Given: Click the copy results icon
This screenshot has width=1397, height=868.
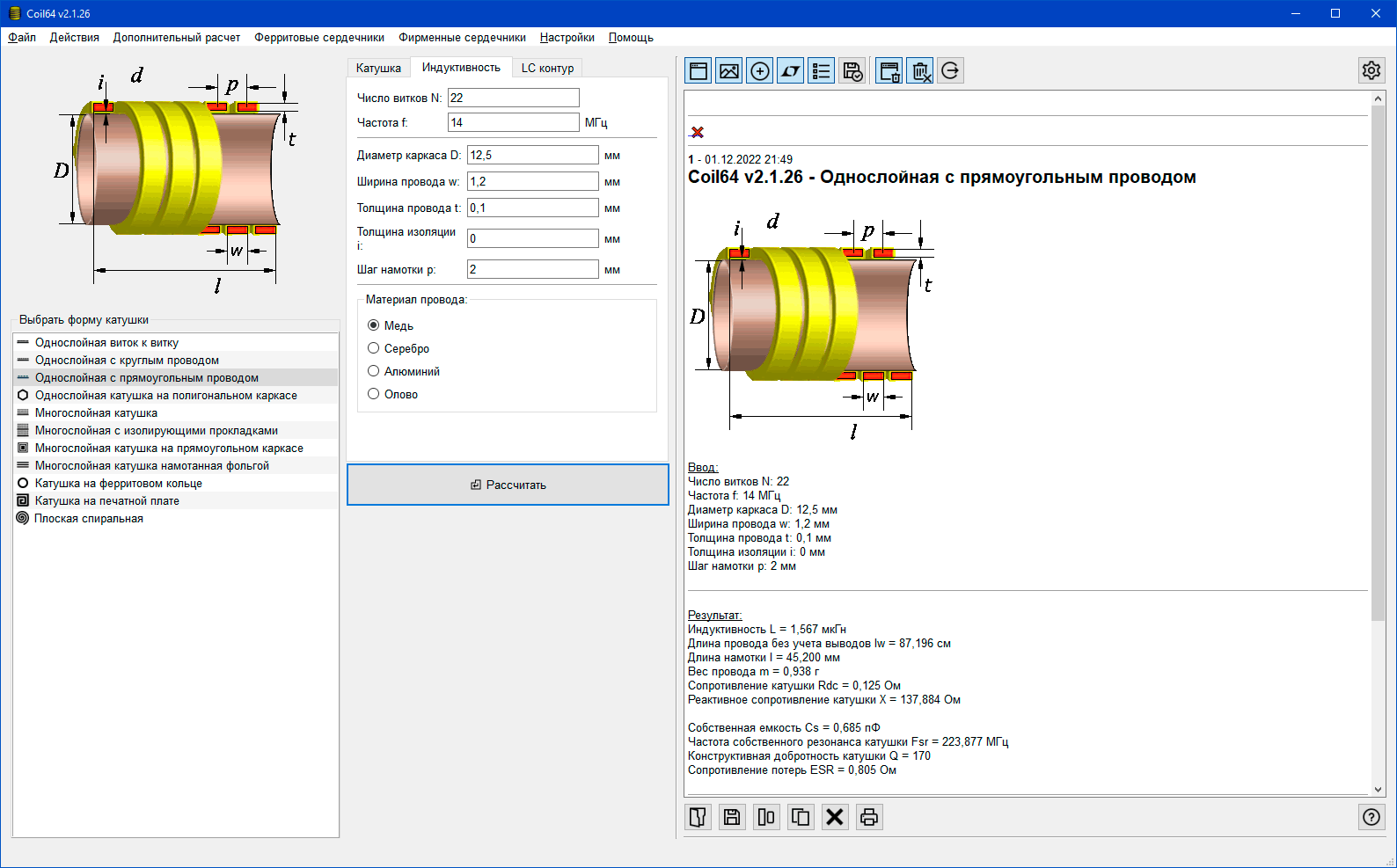Looking at the screenshot, I should 801,817.
